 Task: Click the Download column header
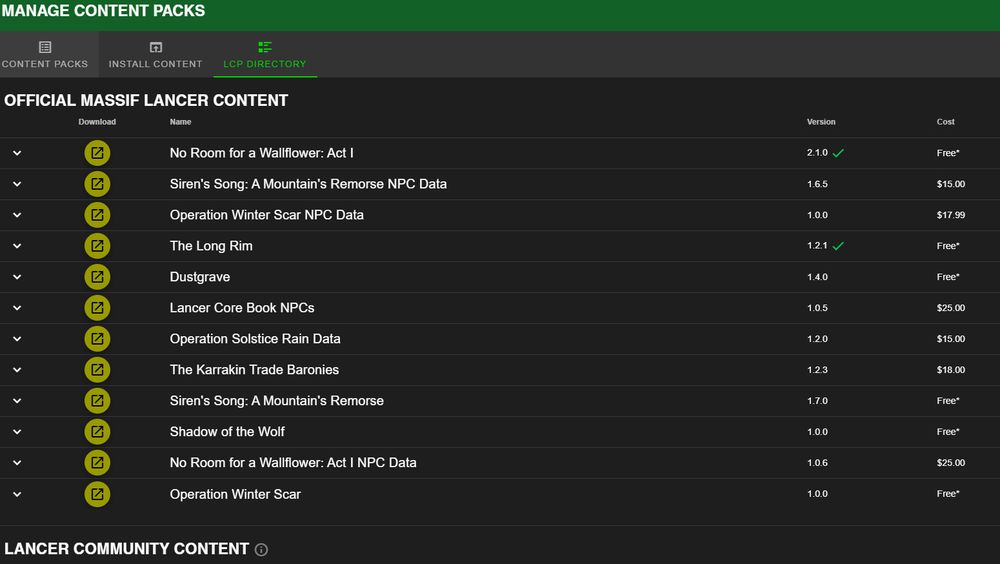point(97,122)
